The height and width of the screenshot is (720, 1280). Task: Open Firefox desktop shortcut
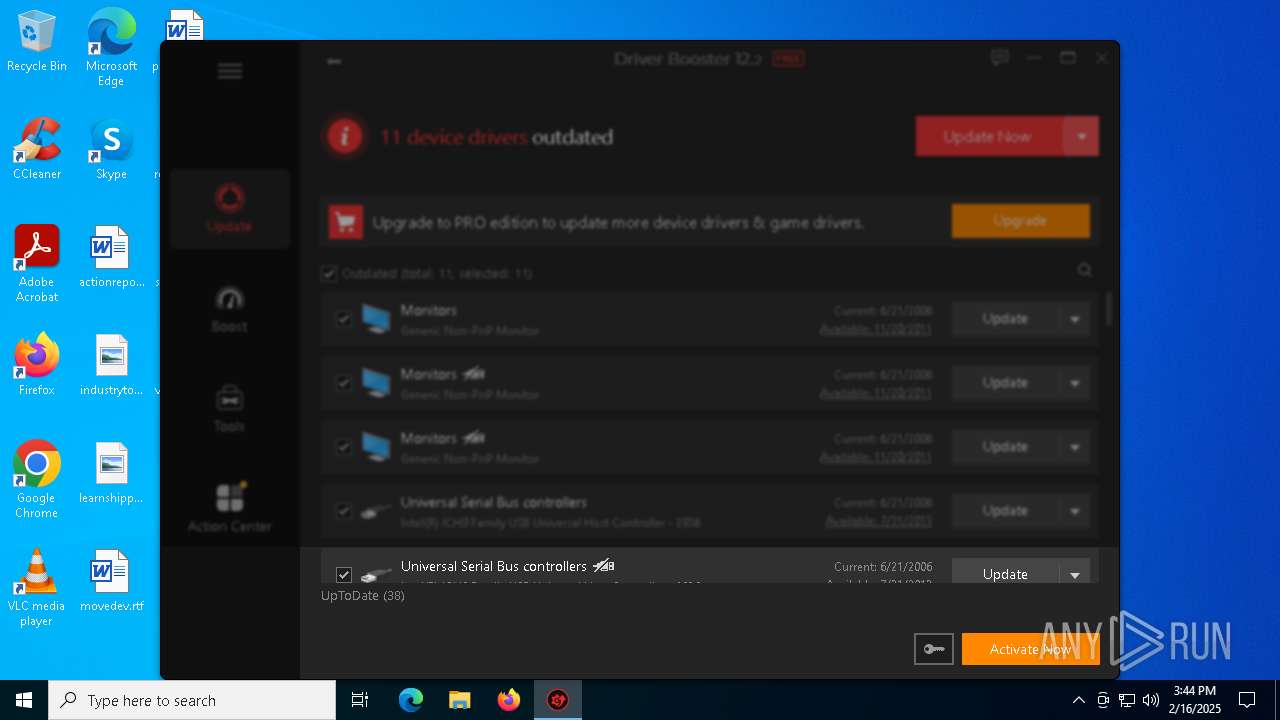(37, 364)
